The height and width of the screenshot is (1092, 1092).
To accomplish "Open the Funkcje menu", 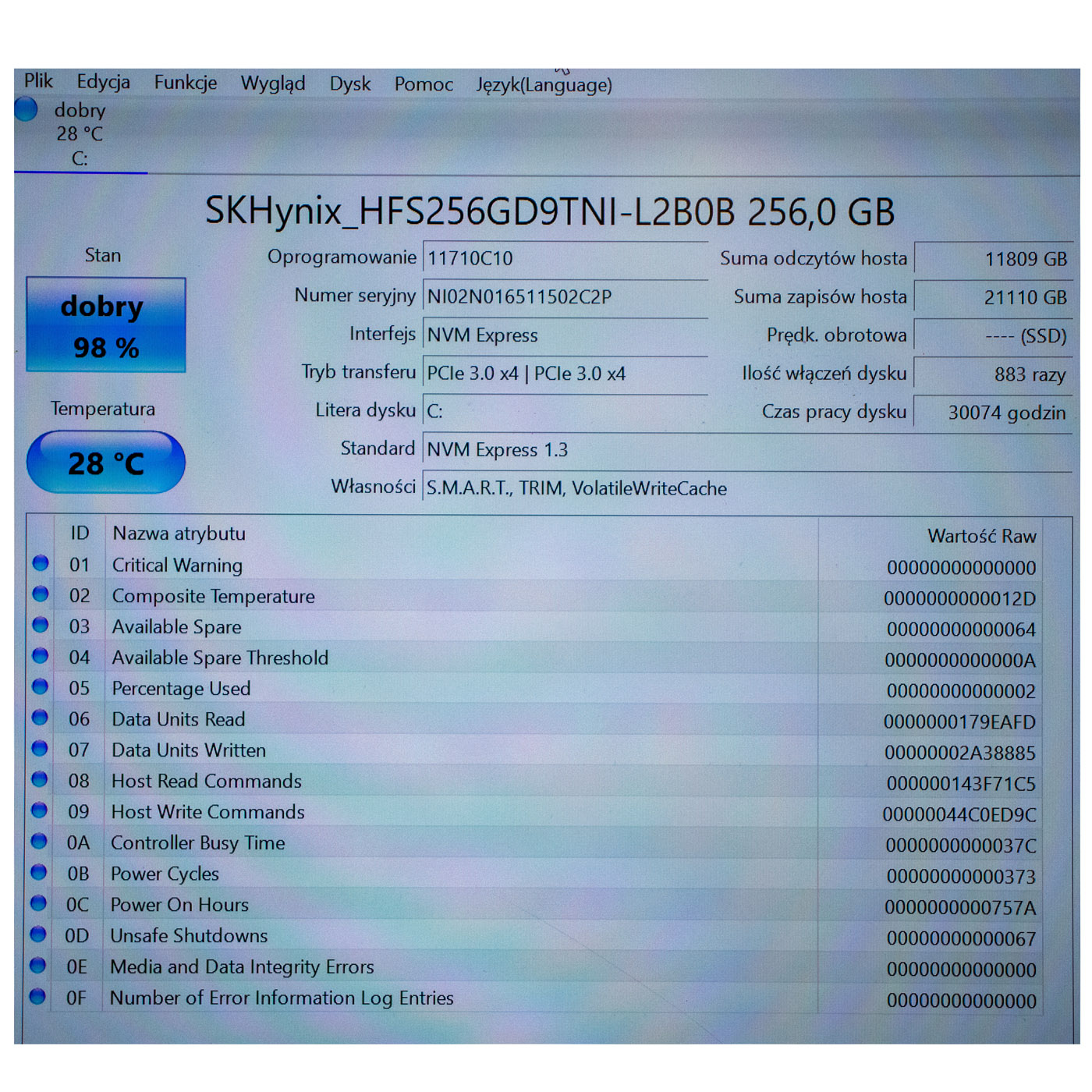I will point(186,83).
